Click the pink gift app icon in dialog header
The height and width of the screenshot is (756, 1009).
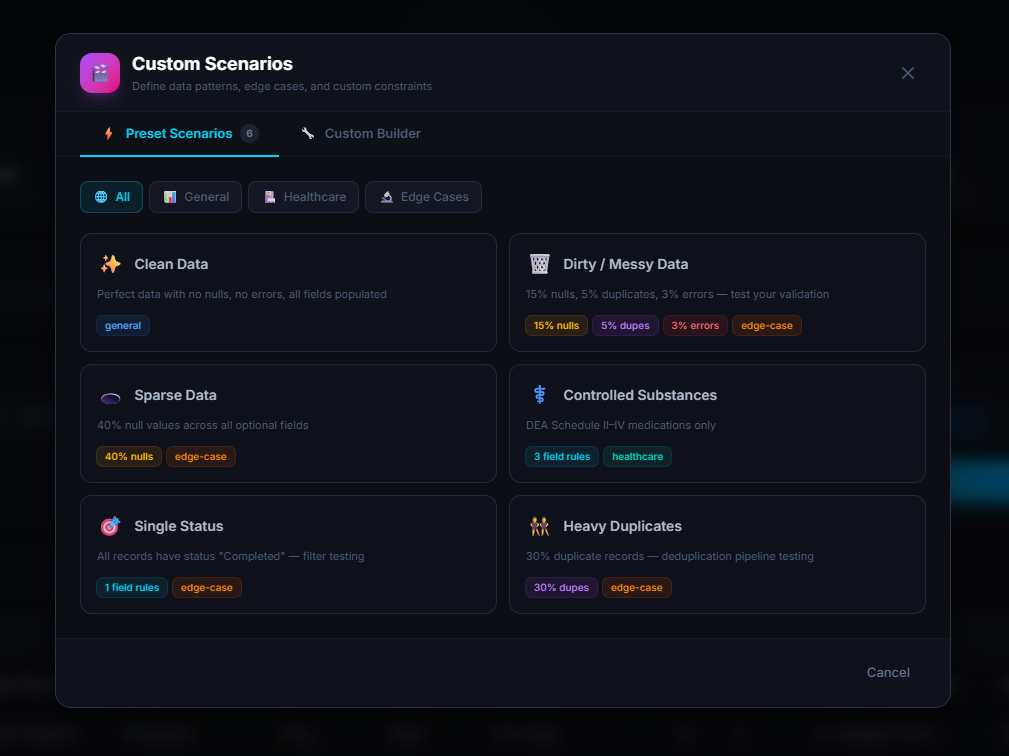99,72
